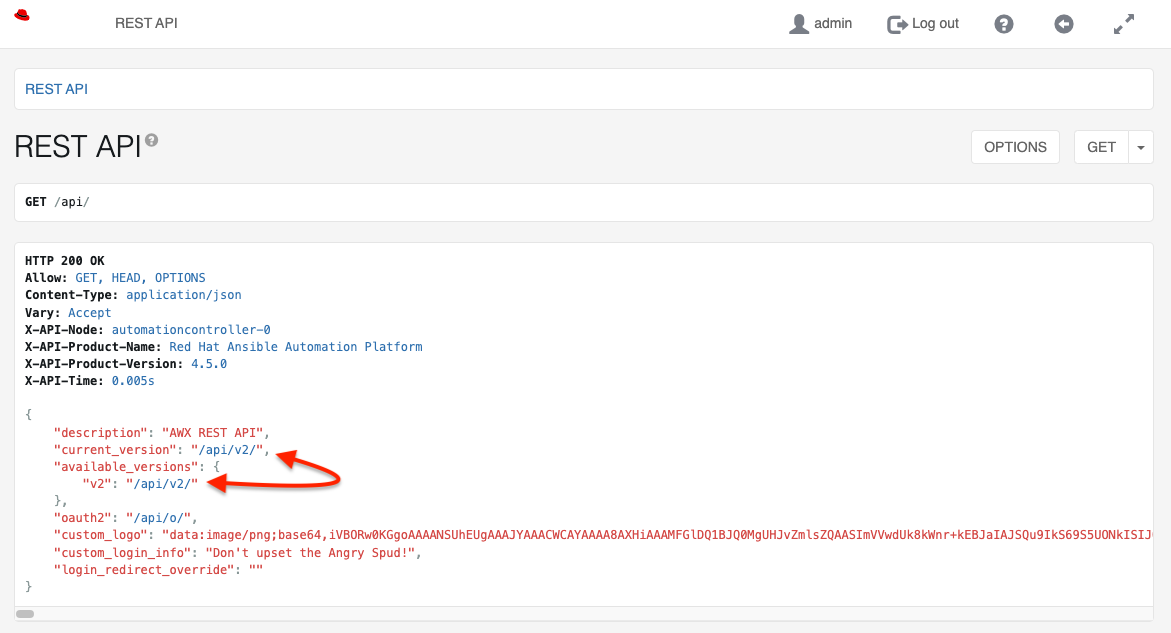The height and width of the screenshot is (633, 1171).
Task: Click the Content-Type header label
Action: pyautogui.click(x=72, y=295)
